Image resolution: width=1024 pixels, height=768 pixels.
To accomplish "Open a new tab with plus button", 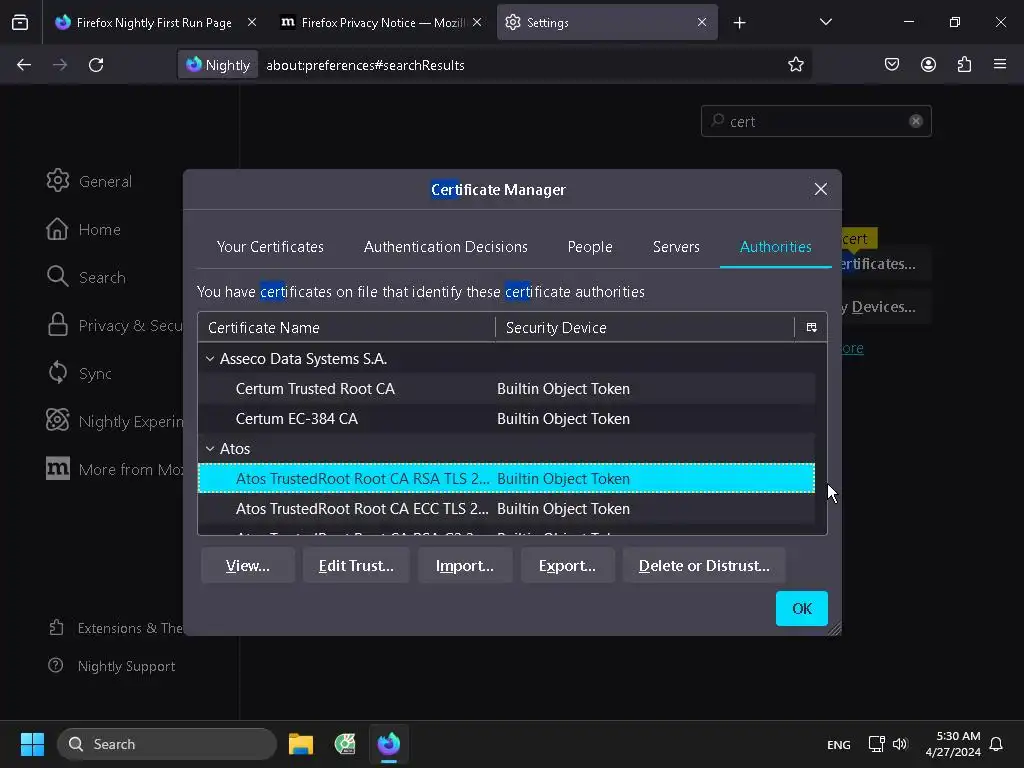I will coord(739,23).
